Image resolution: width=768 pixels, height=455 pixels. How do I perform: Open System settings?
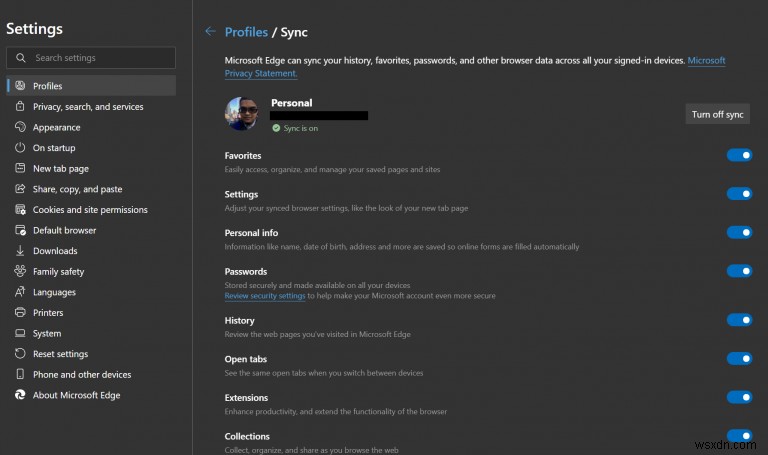point(91,333)
